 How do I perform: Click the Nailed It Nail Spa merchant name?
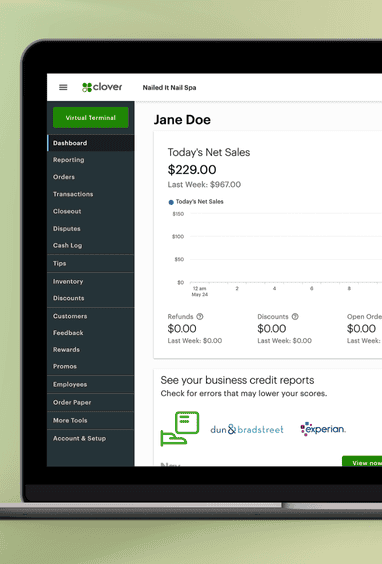(169, 87)
